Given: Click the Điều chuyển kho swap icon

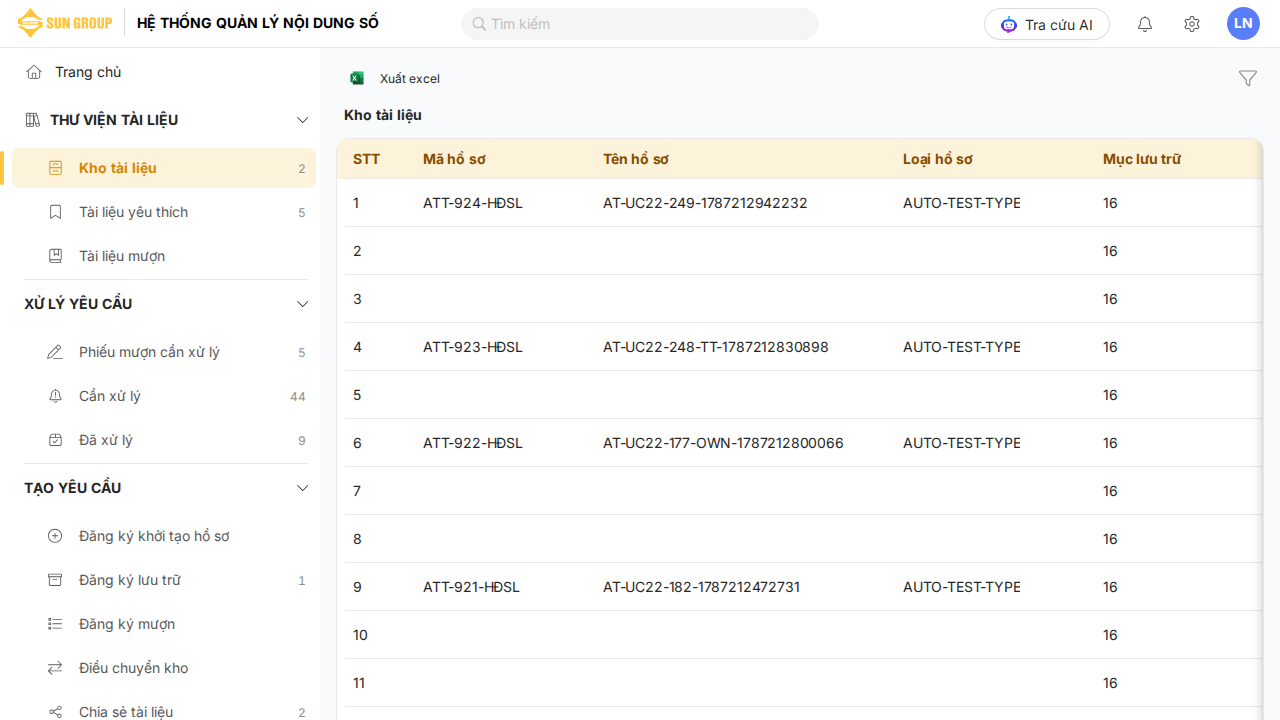Looking at the screenshot, I should pyautogui.click(x=55, y=668).
